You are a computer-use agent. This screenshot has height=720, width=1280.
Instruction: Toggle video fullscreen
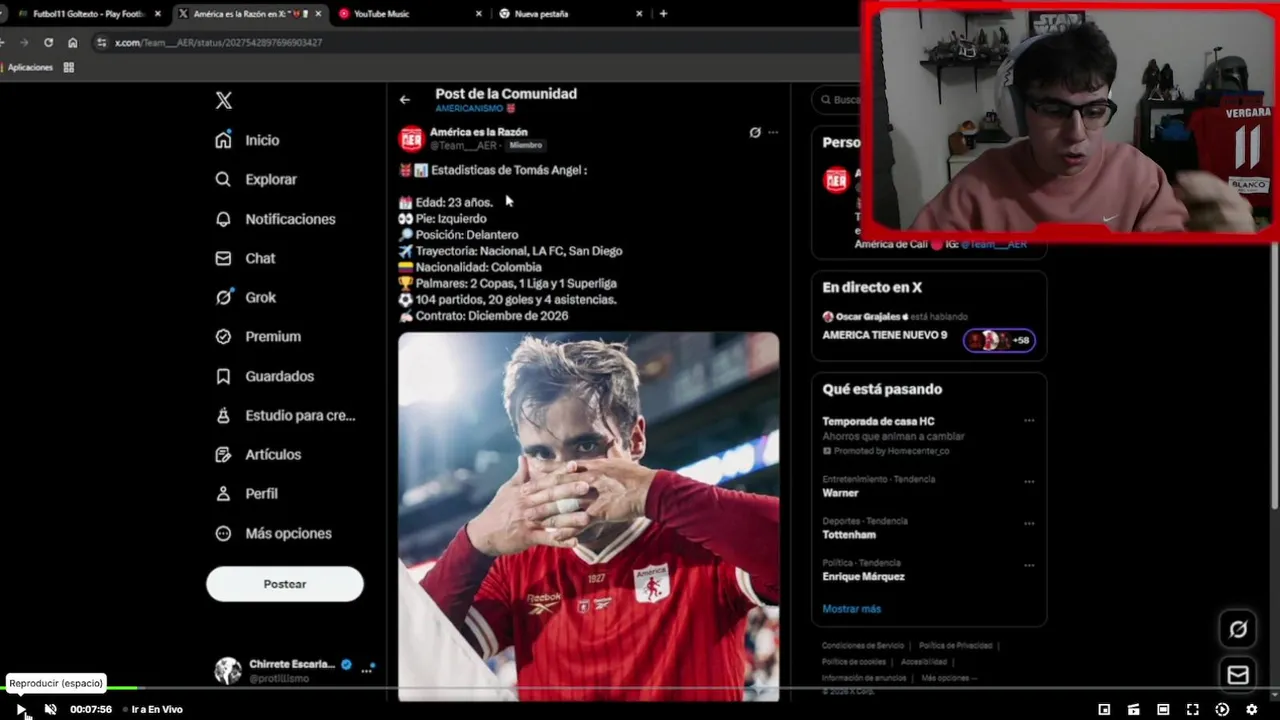click(1192, 709)
